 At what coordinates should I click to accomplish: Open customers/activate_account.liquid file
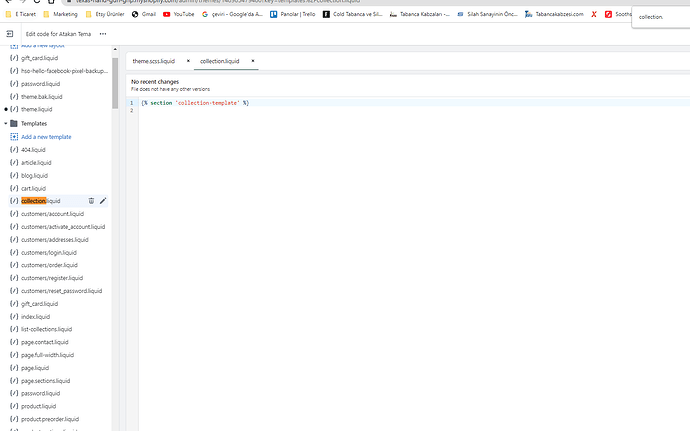pyautogui.click(x=63, y=227)
